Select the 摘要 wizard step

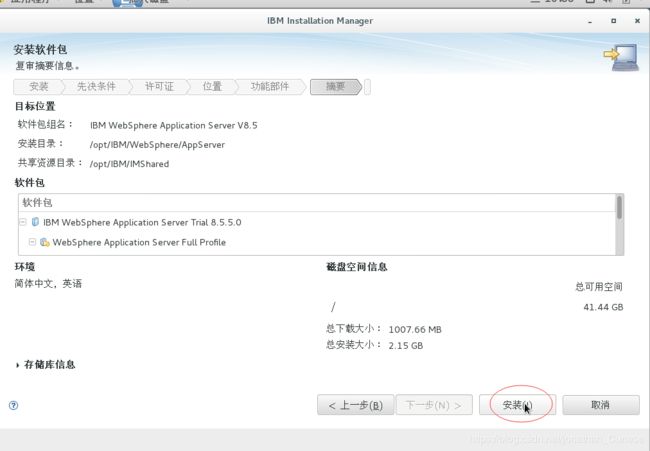[x=335, y=87]
